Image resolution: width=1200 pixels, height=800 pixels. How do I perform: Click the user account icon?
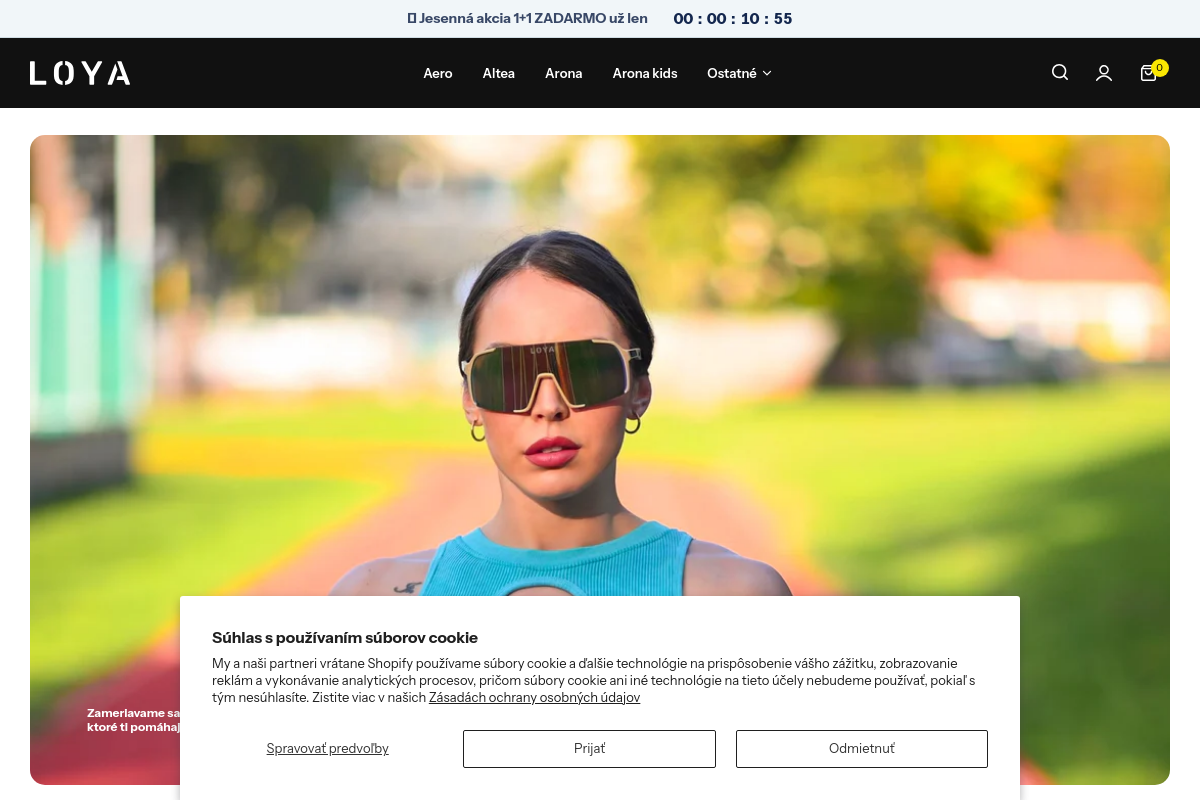coord(1104,73)
